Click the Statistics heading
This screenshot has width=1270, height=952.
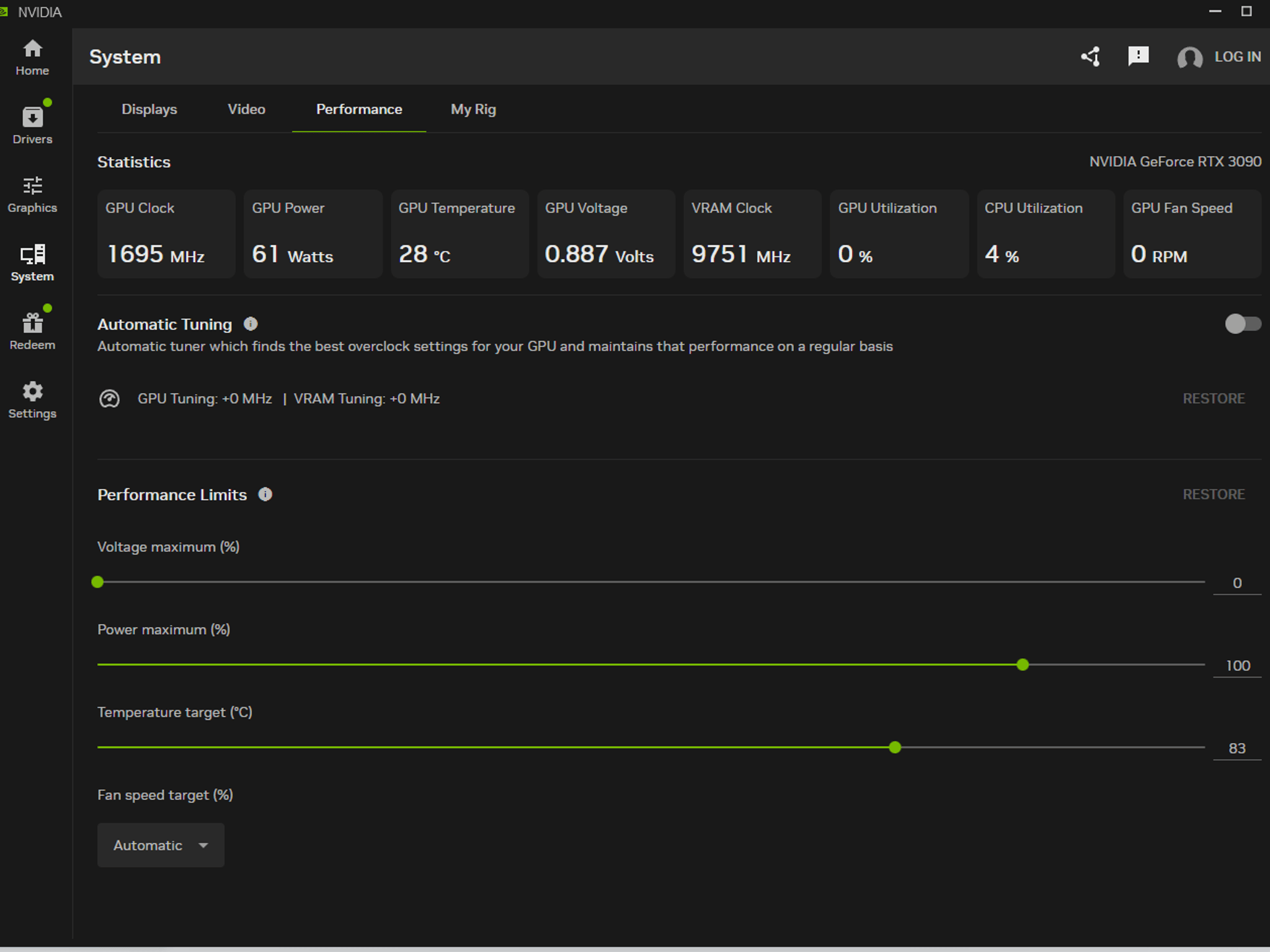tap(134, 162)
